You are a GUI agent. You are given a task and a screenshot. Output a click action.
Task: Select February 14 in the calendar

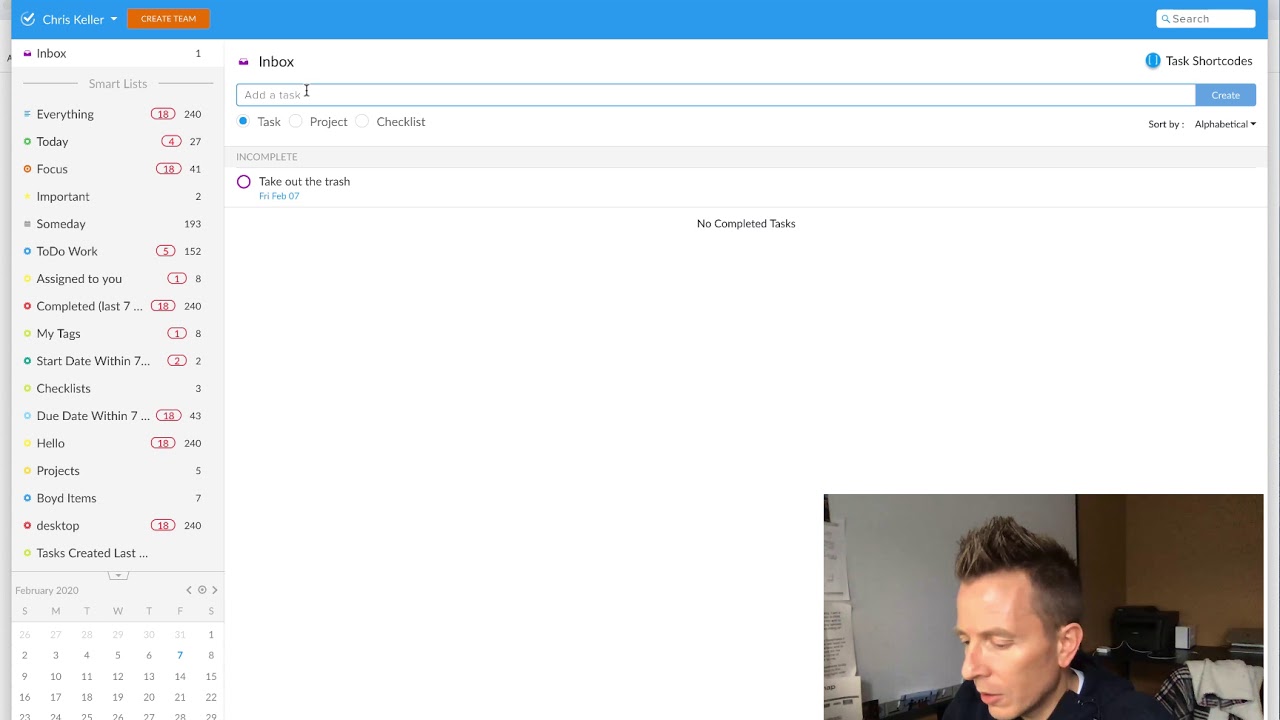coord(180,677)
